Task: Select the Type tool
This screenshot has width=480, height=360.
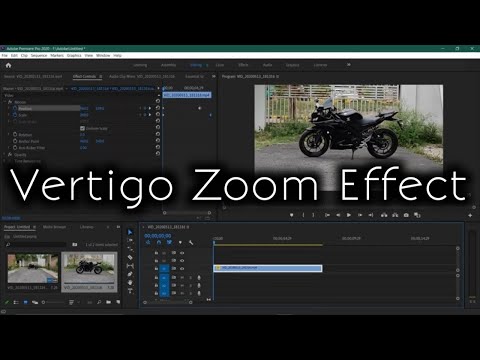Action: [130, 291]
